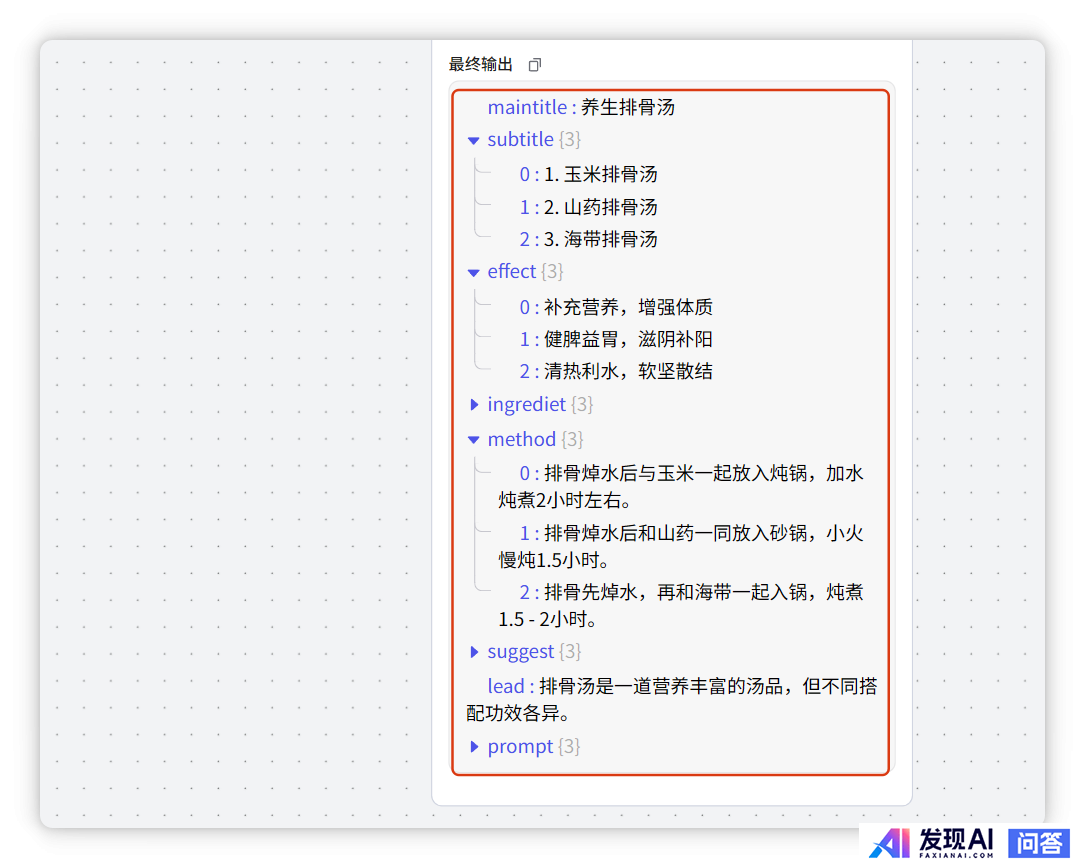The height and width of the screenshot is (868, 1085).
Task: Expand the suggest node
Action: tap(474, 652)
